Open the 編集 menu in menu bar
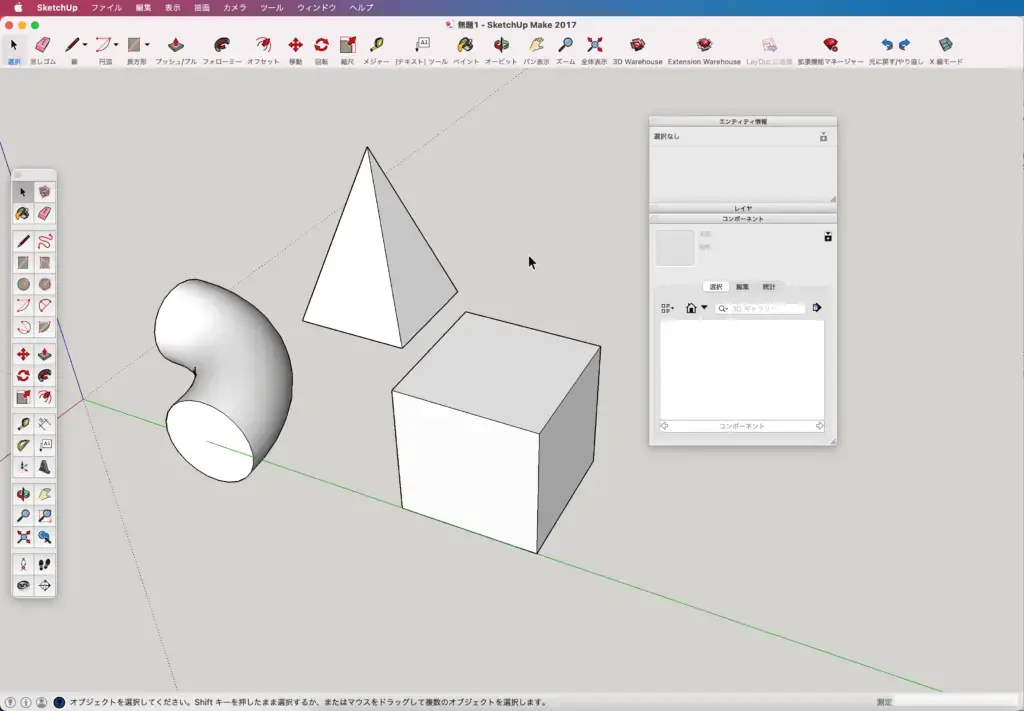1024x711 pixels. 143,8
